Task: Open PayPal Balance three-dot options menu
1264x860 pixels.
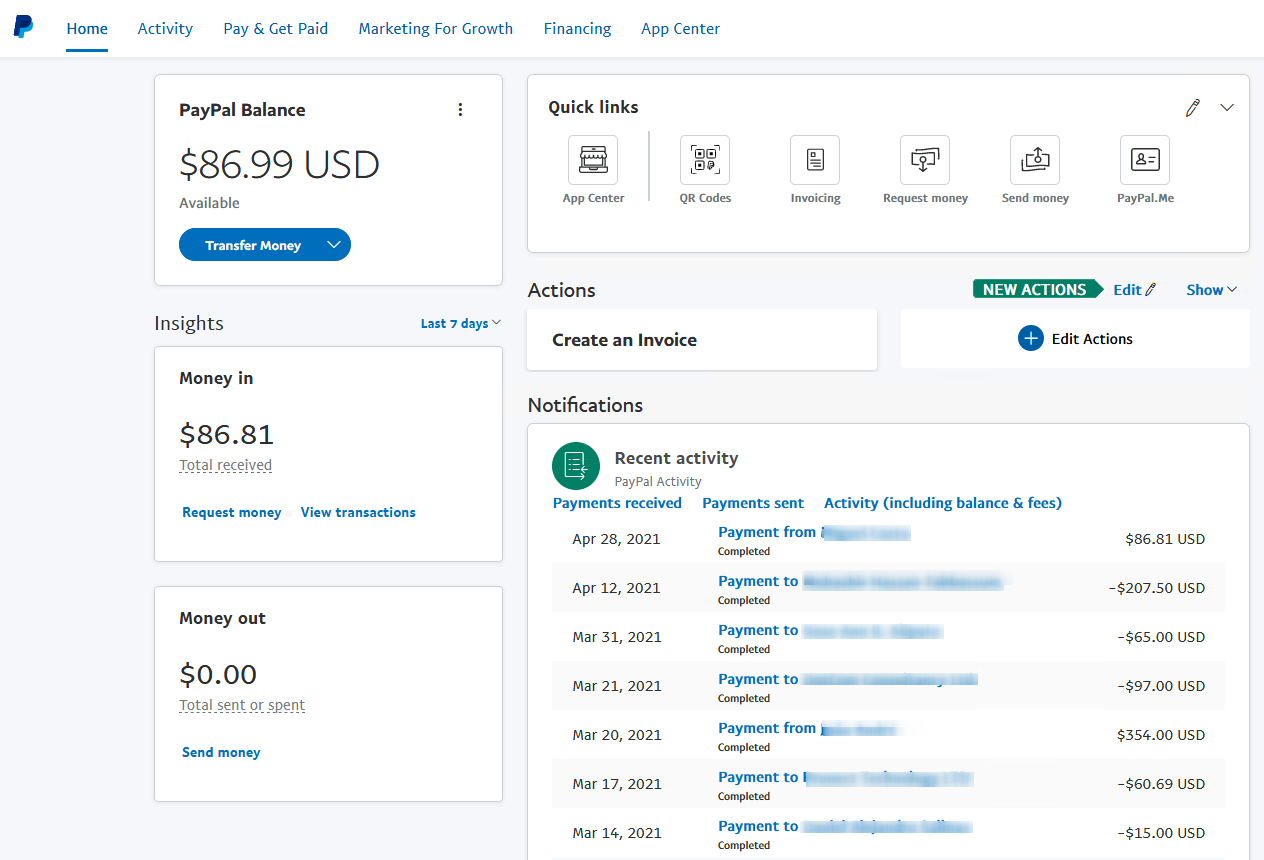Action: (x=460, y=110)
